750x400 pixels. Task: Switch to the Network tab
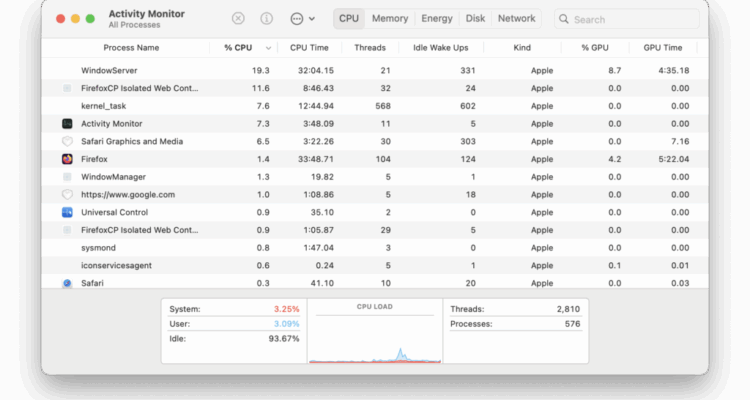517,19
